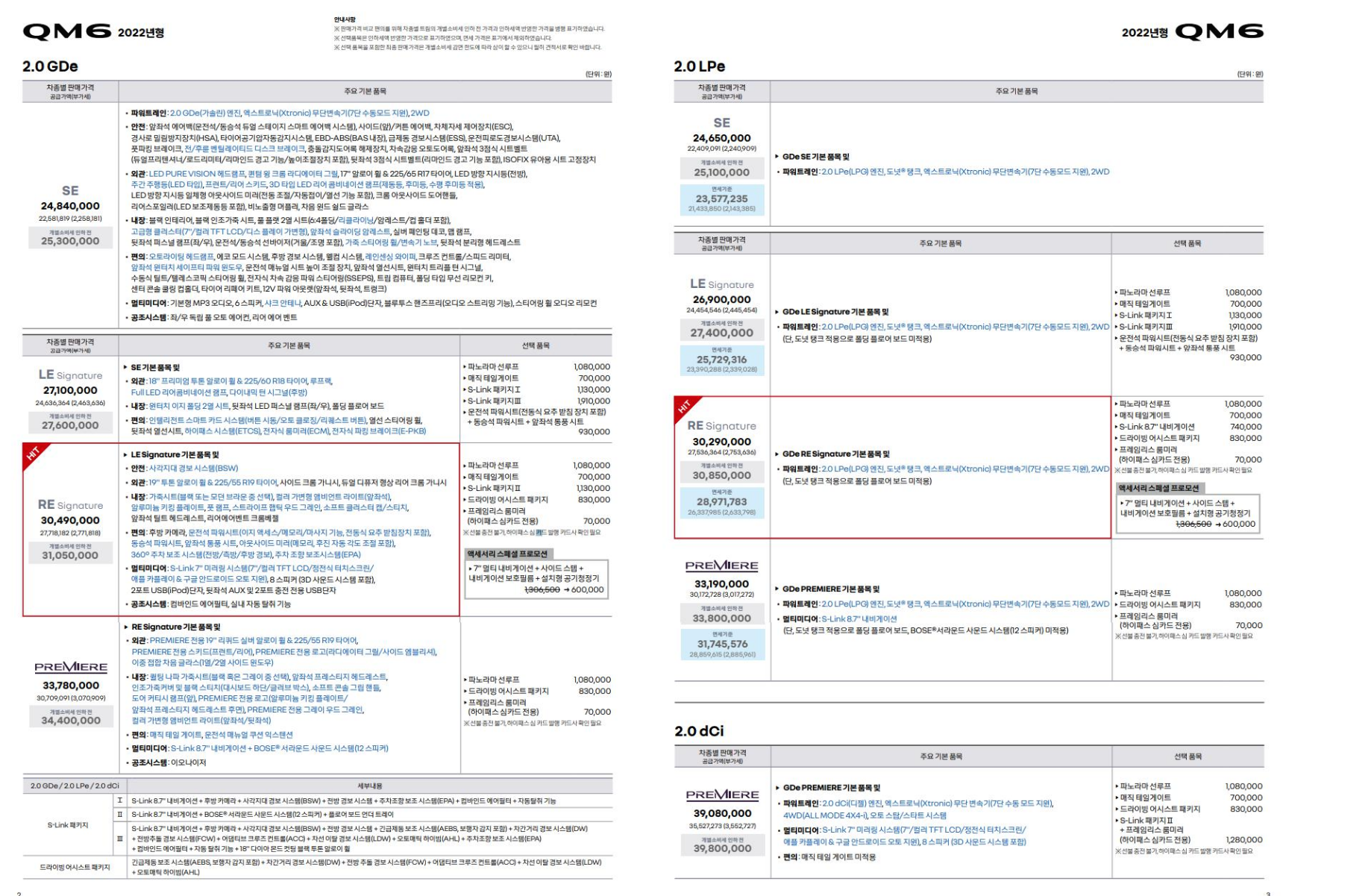Click '드라이빙 어시스트 패키지' row label in bottom table
The height and width of the screenshot is (896, 1371).
point(75,867)
